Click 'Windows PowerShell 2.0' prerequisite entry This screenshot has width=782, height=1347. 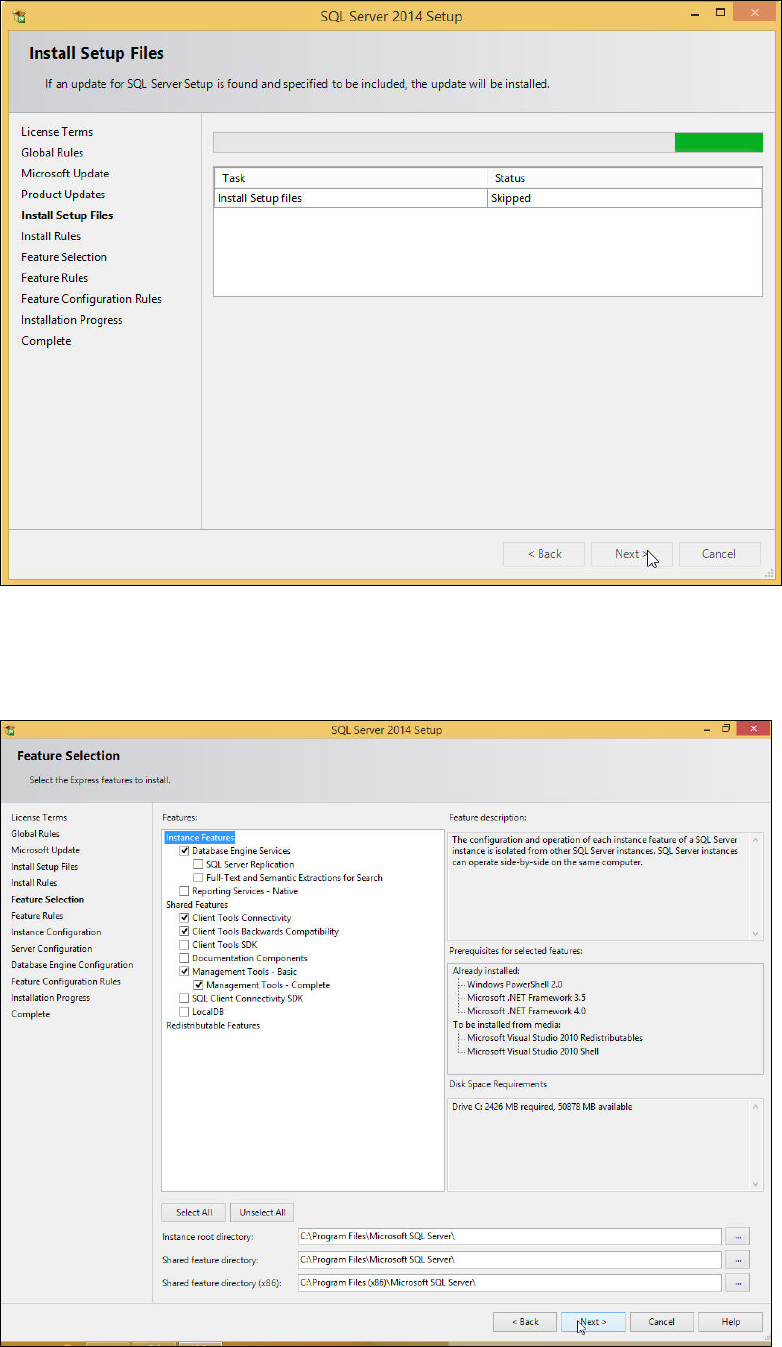517,984
